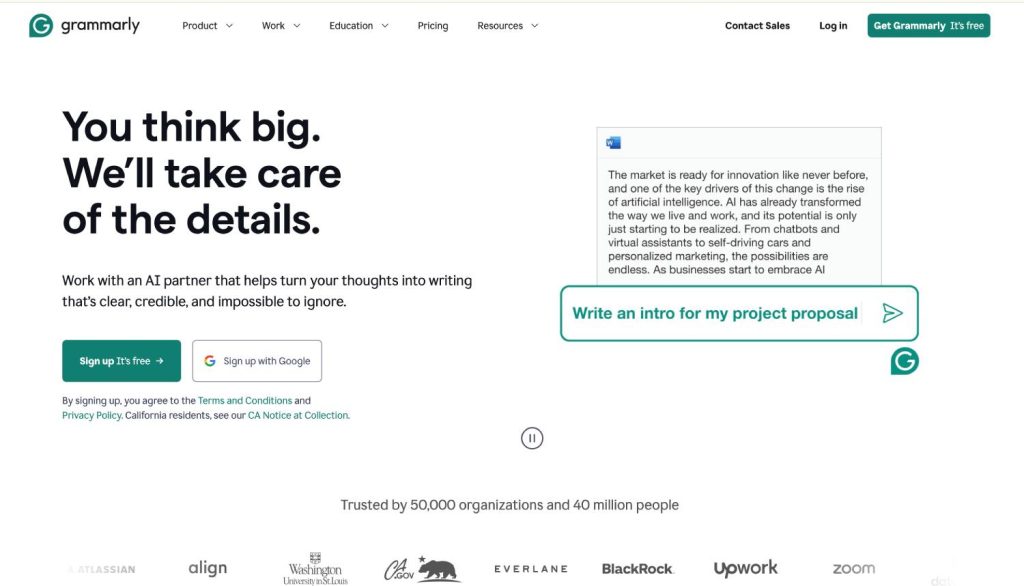Open the Resources dropdown
Screen dimensions: 1024x586
[507, 25]
